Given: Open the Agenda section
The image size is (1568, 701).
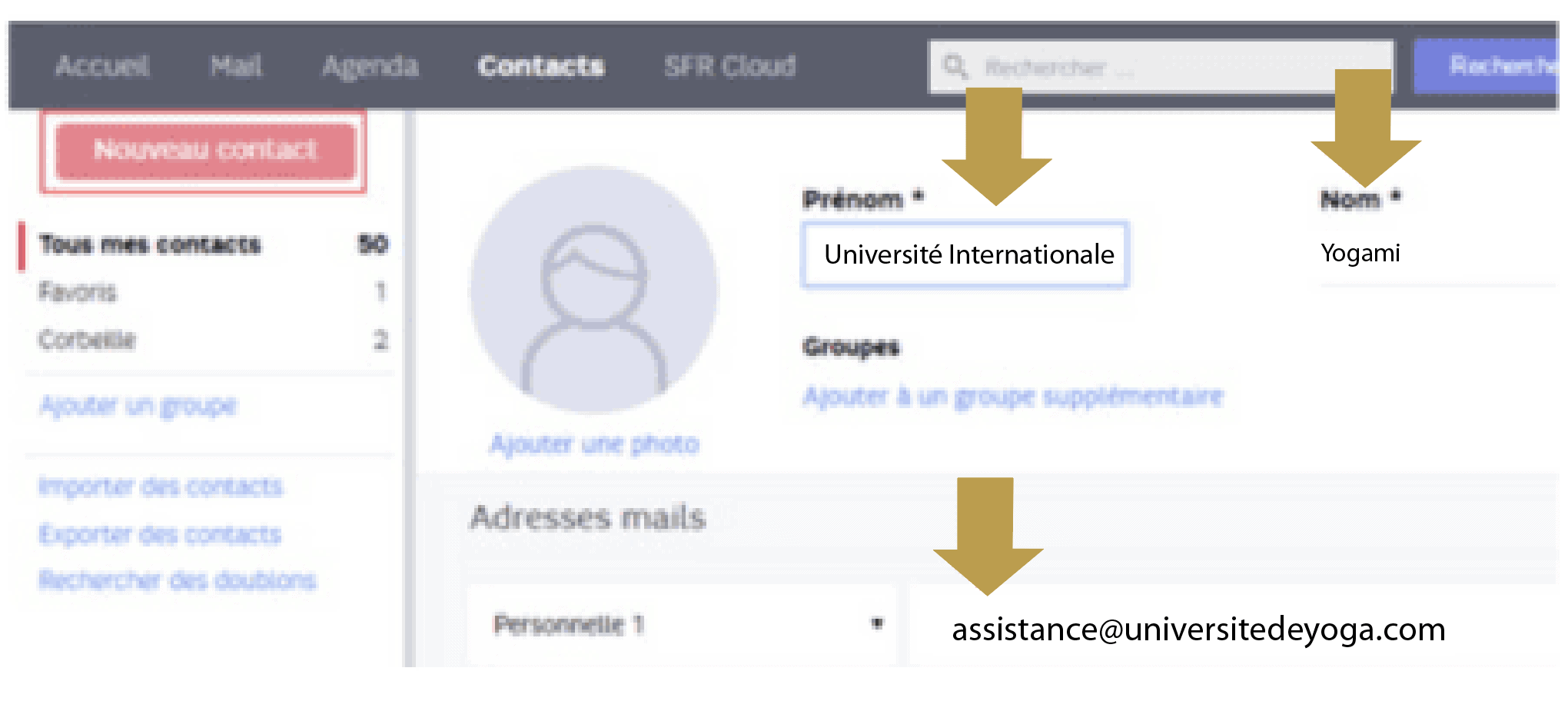Looking at the screenshot, I should point(370,66).
